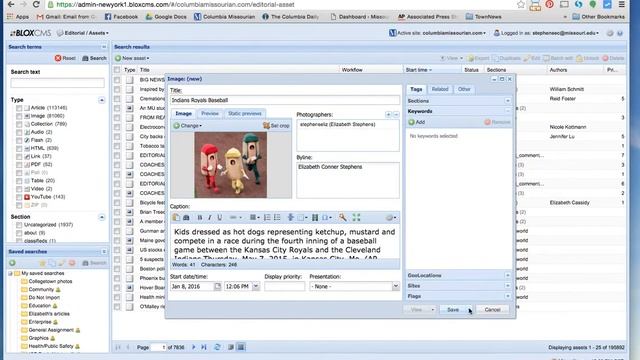
Task: Insert bulleted list in caption
Action: [277, 218]
